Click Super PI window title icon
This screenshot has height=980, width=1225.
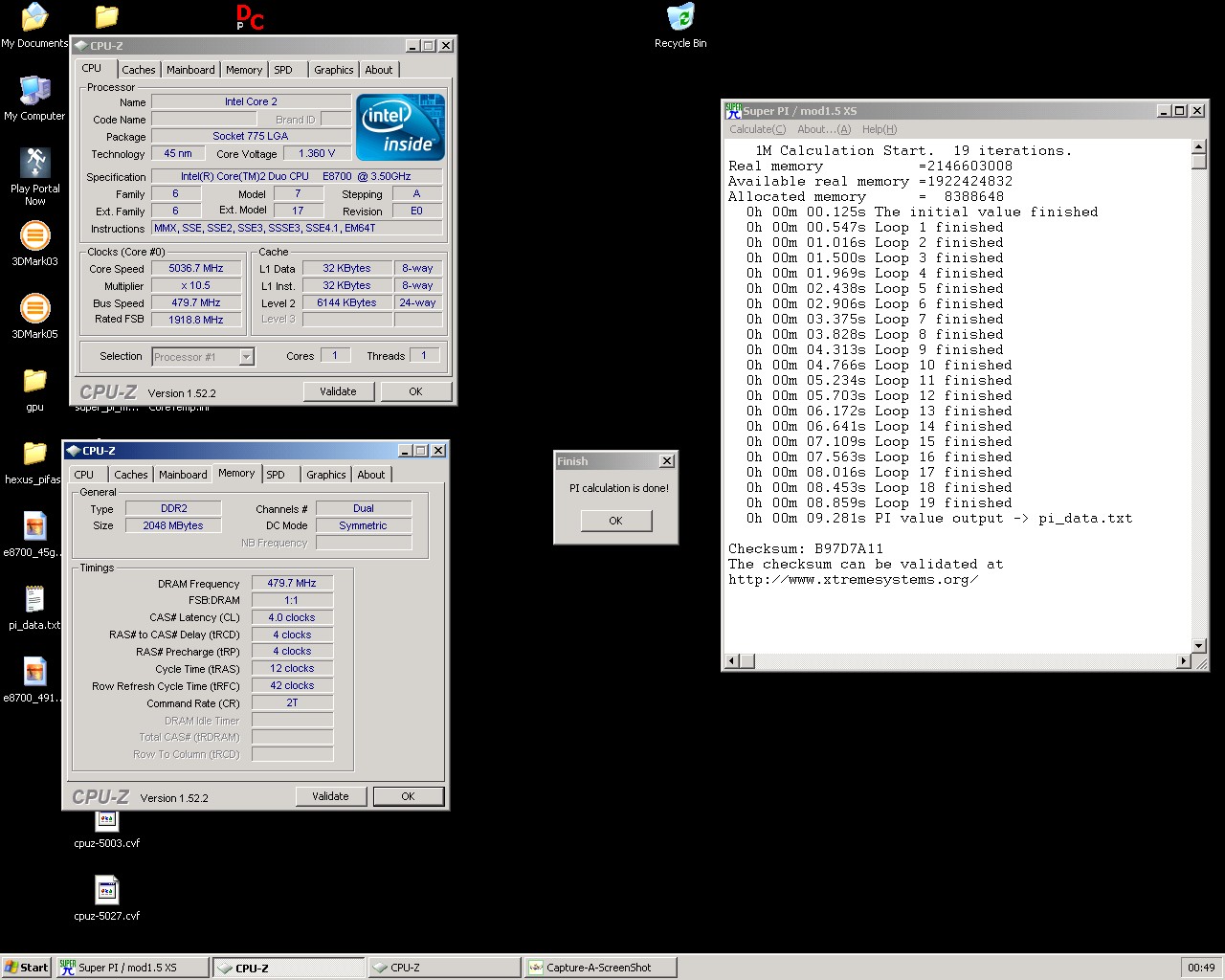(733, 111)
